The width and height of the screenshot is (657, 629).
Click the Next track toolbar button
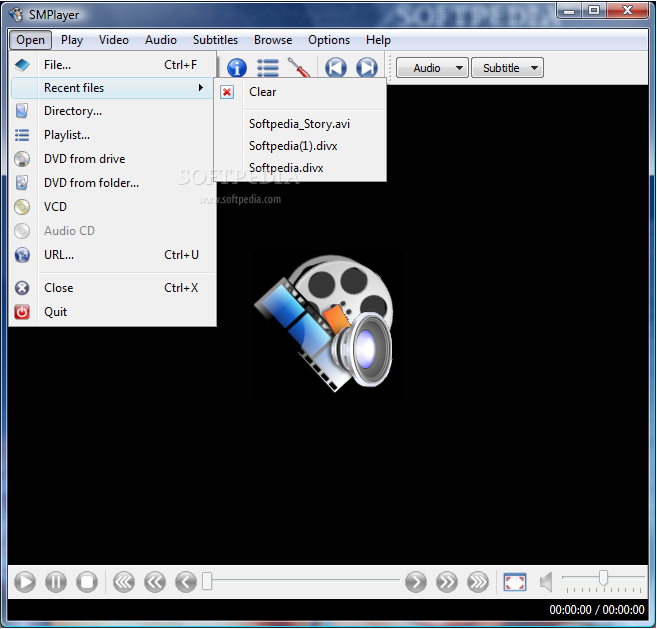[367, 68]
